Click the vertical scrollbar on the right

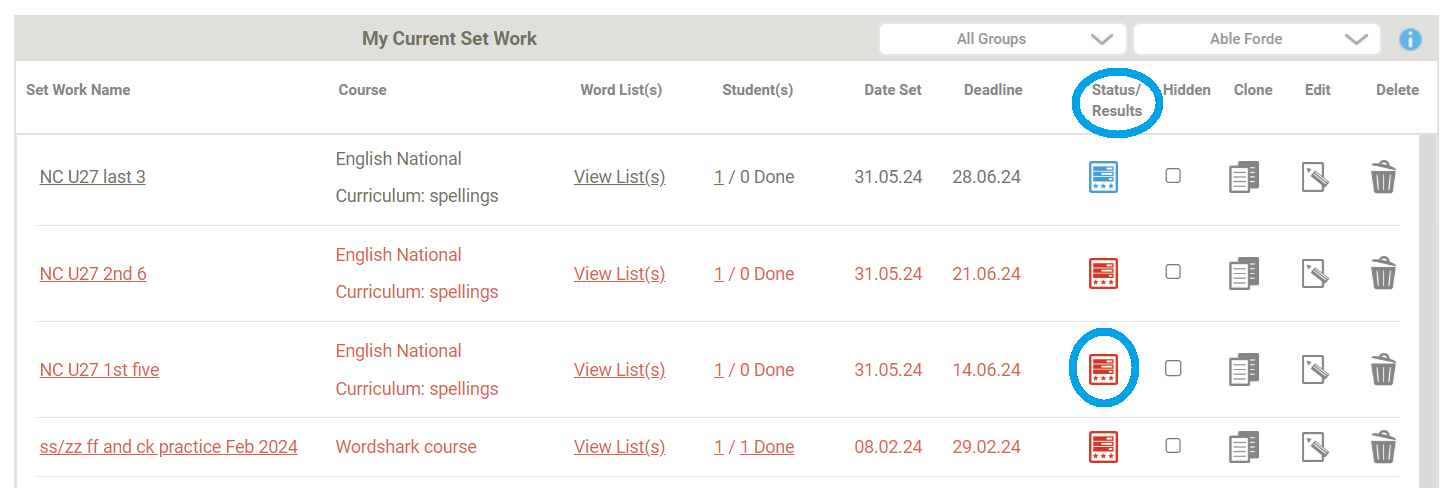coord(1426,310)
